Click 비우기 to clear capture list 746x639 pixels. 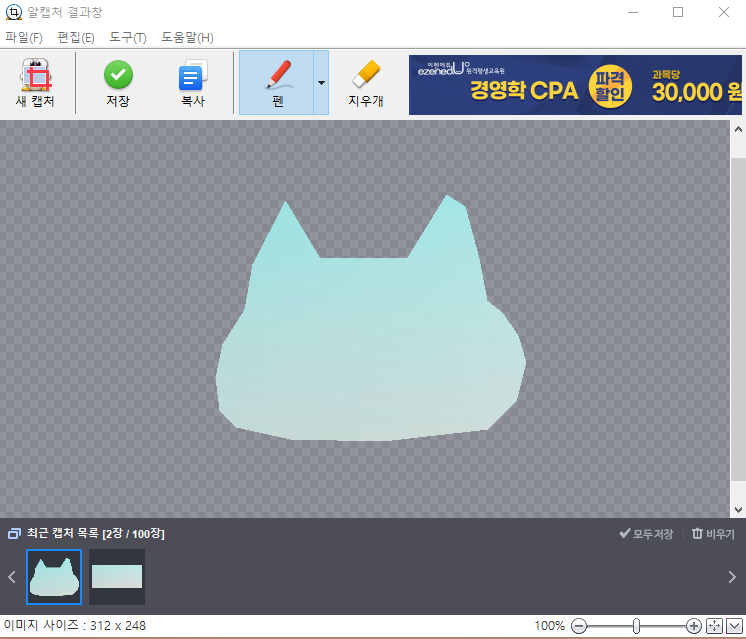[x=713, y=534]
